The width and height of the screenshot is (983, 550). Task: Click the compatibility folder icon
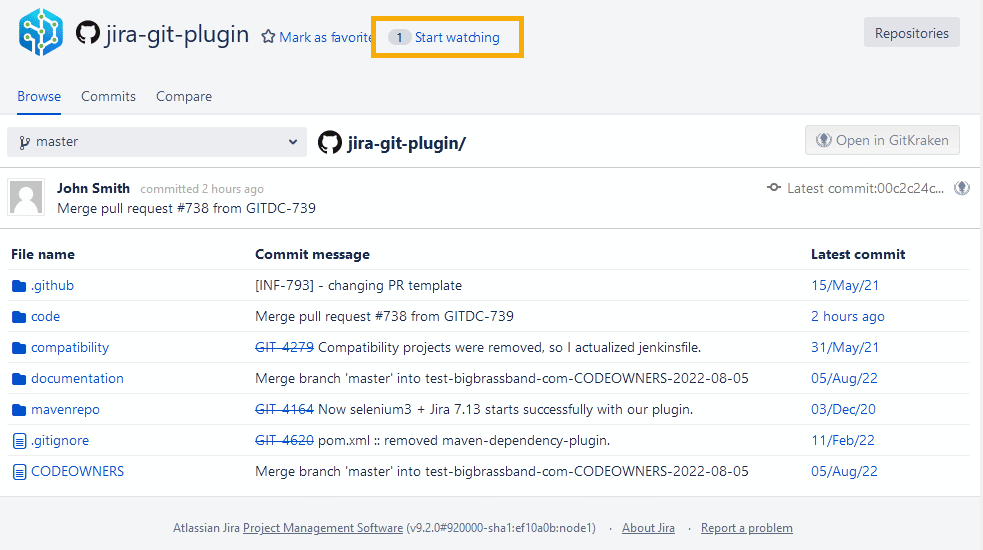click(x=19, y=348)
